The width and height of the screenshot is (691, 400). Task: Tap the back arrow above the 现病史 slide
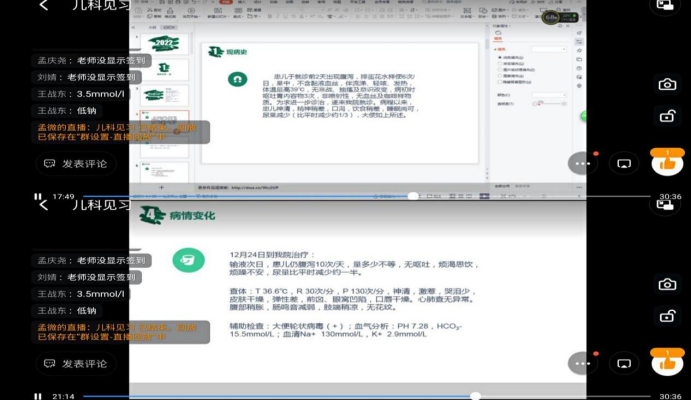[44, 6]
